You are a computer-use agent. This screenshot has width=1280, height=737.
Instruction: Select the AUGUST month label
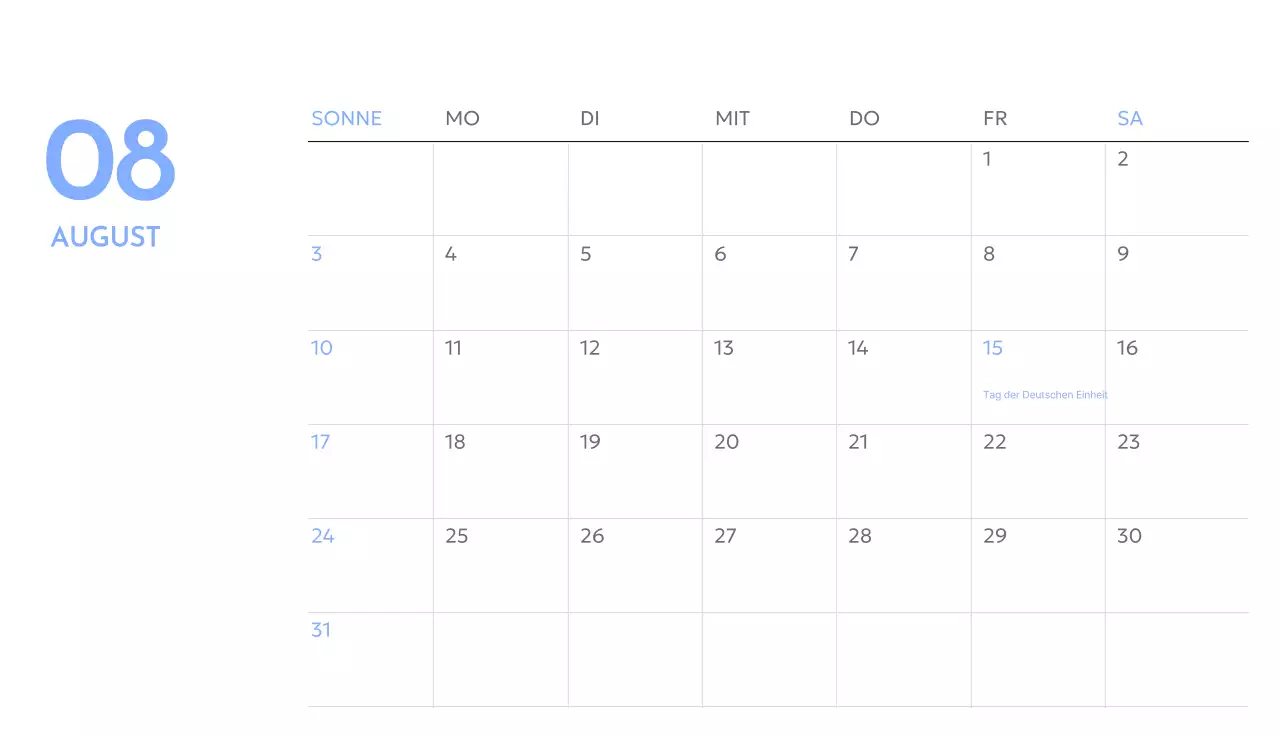pos(105,237)
